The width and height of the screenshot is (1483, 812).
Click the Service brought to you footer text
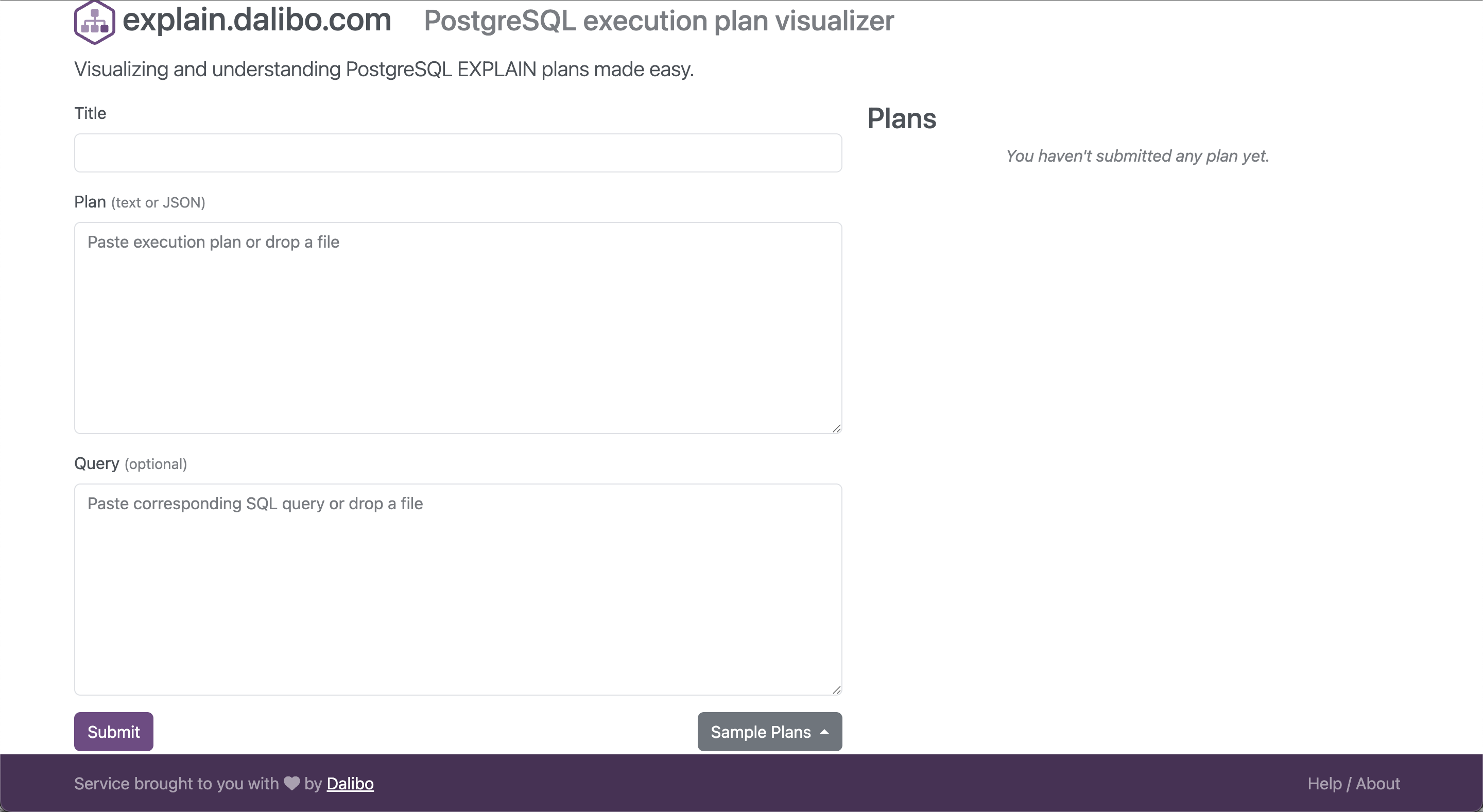tap(176, 784)
